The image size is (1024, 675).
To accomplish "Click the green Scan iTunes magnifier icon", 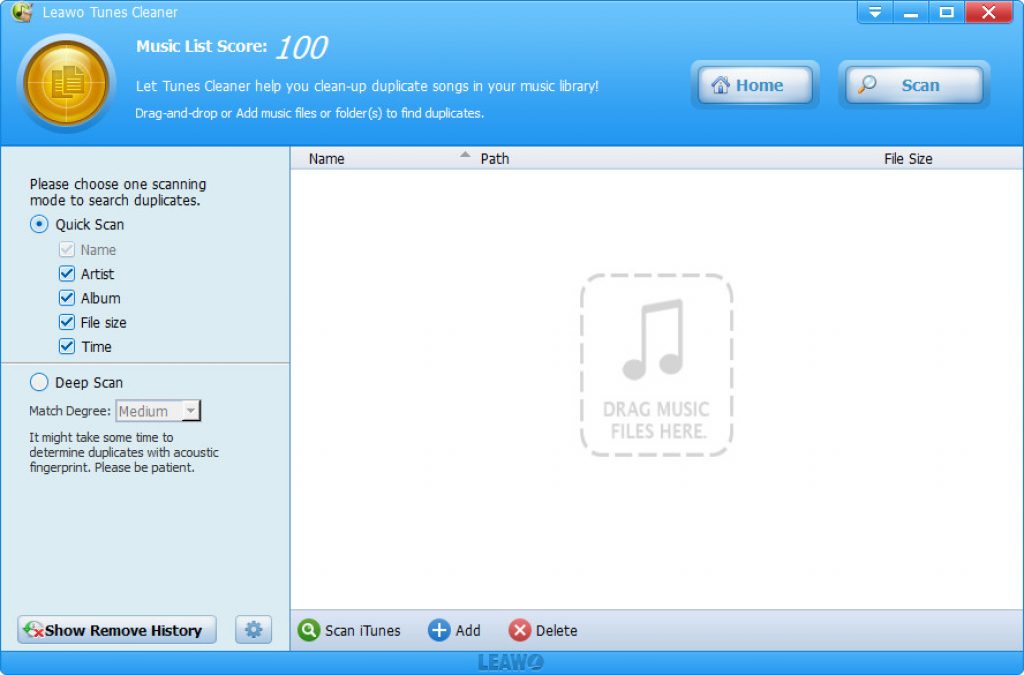I will tap(309, 631).
